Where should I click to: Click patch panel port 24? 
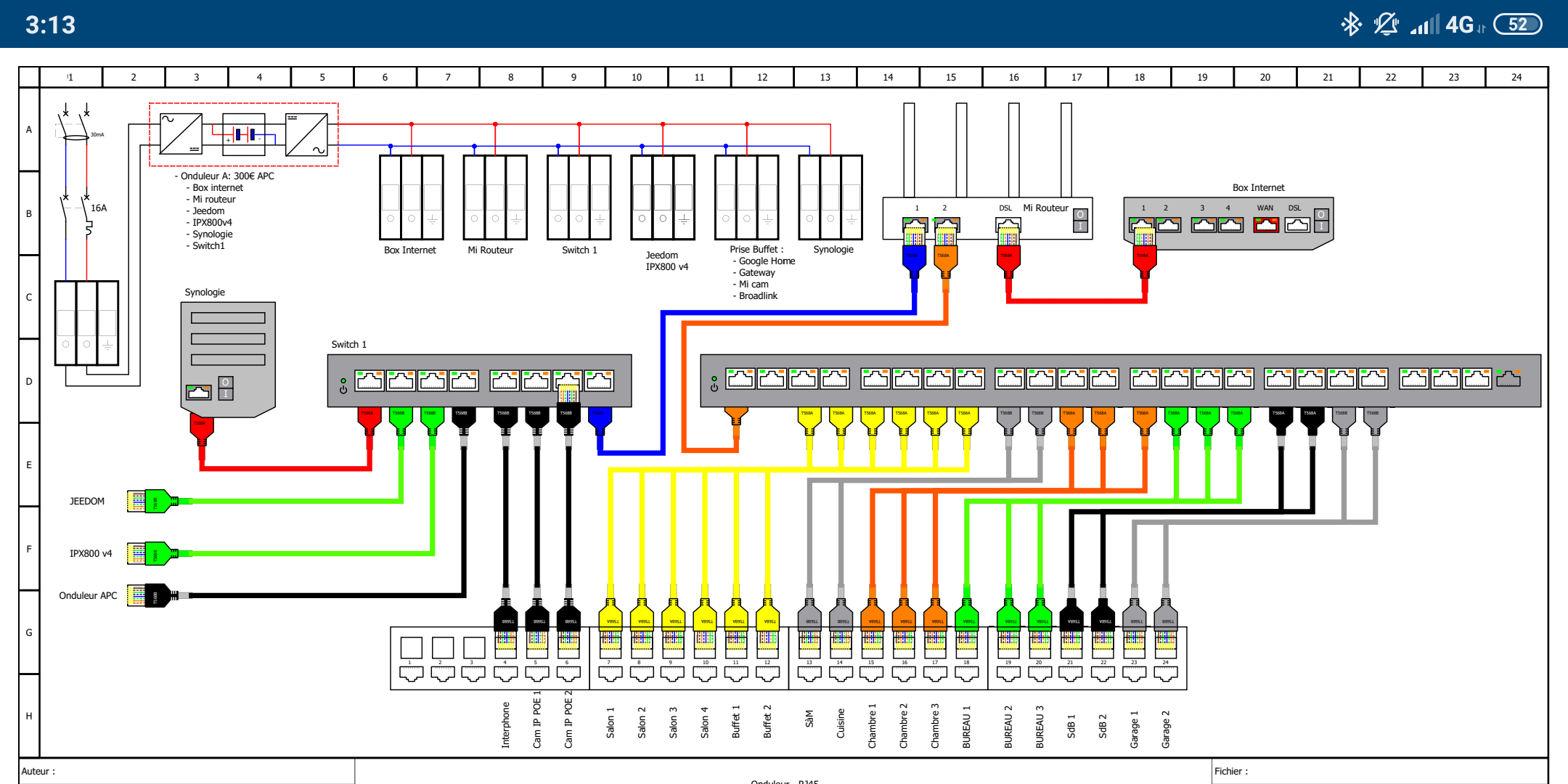coord(1166,673)
